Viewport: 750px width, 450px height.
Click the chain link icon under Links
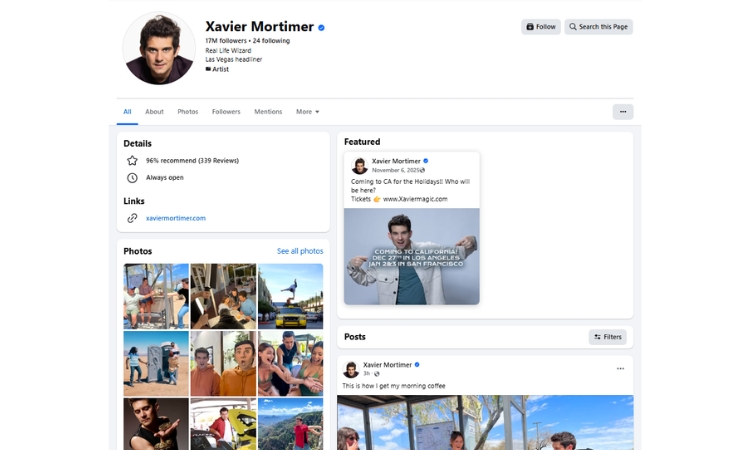point(132,218)
